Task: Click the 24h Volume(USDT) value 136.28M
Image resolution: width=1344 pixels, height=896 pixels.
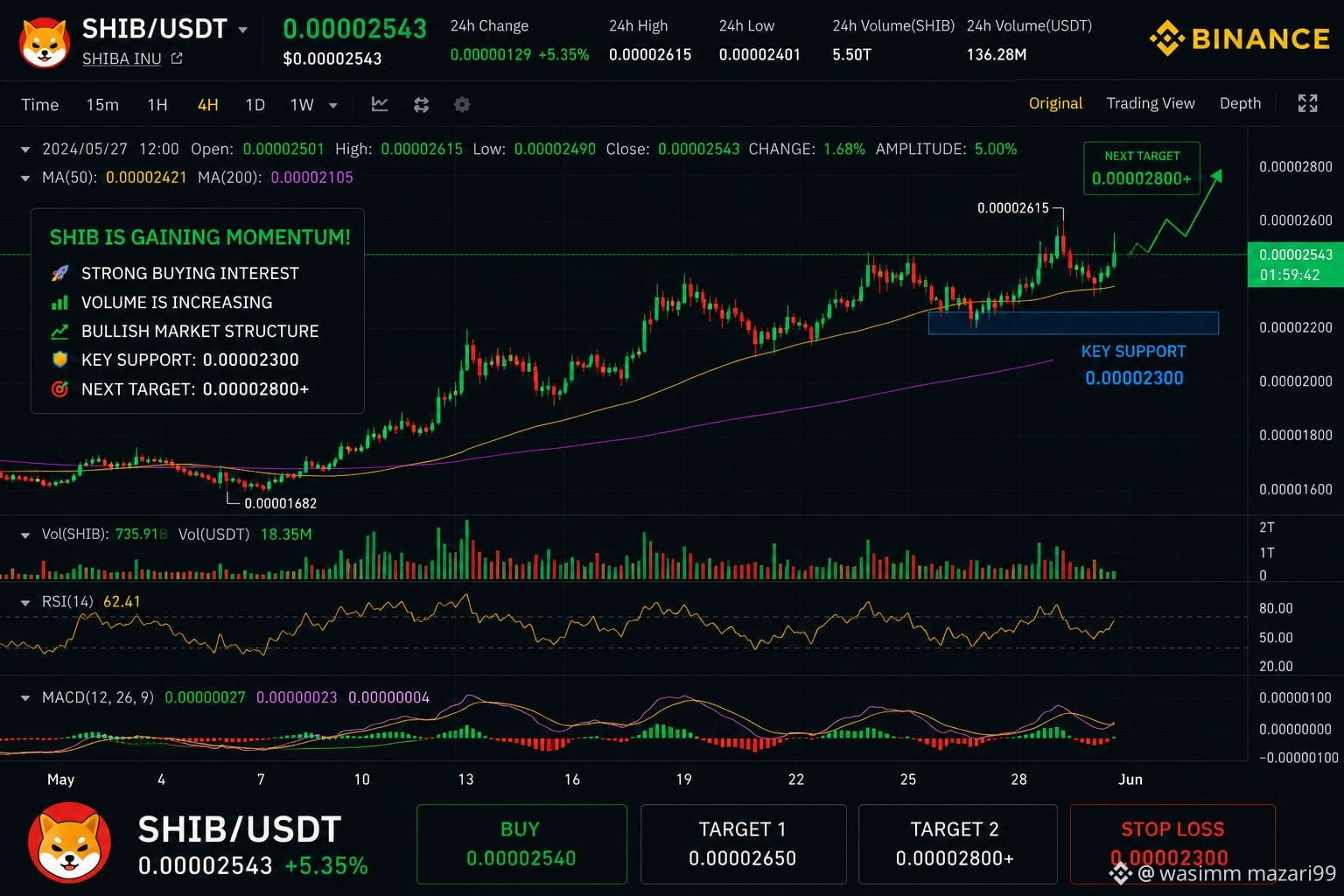Action: [997, 54]
